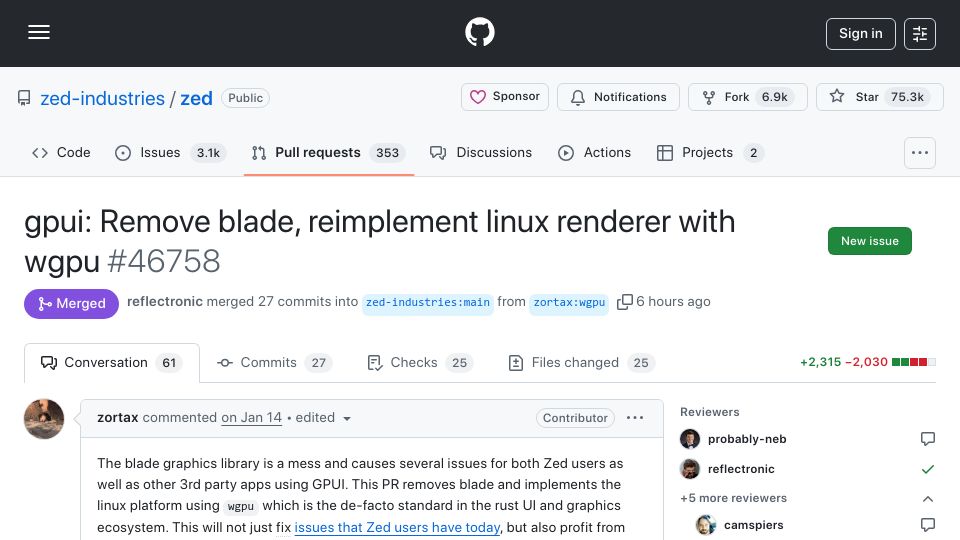
Task: Click the Public visibility label
Action: [246, 98]
